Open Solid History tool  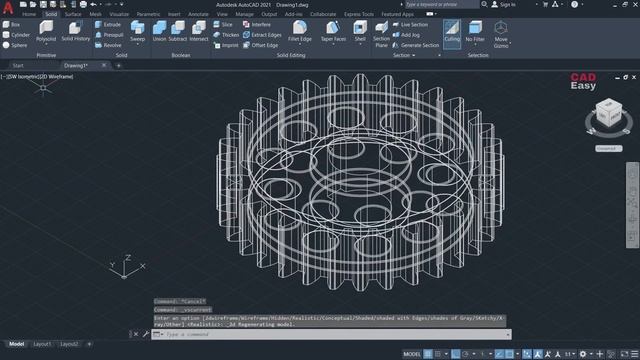(76, 31)
